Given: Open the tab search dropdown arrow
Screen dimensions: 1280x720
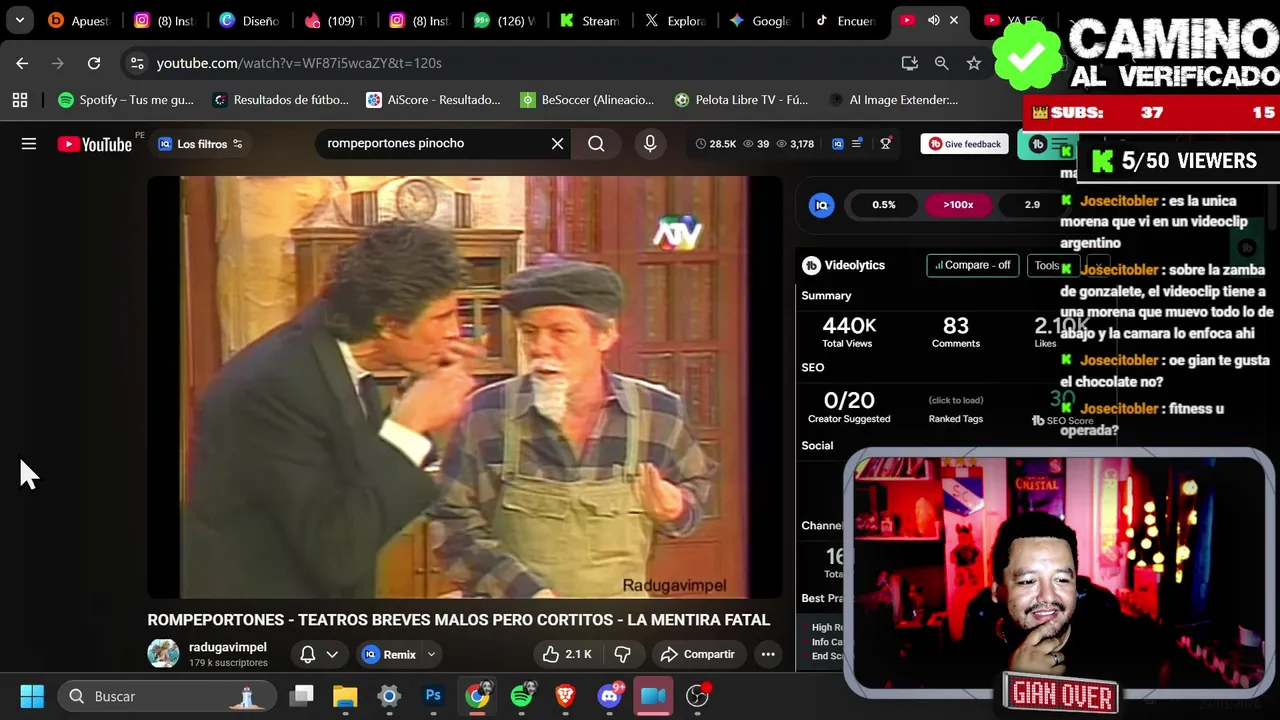Looking at the screenshot, I should 19,20.
